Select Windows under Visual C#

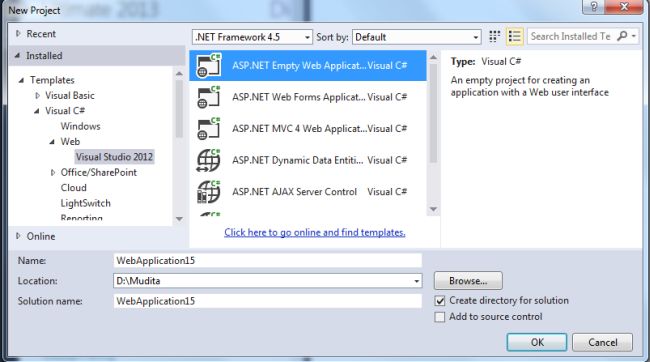pos(80,126)
